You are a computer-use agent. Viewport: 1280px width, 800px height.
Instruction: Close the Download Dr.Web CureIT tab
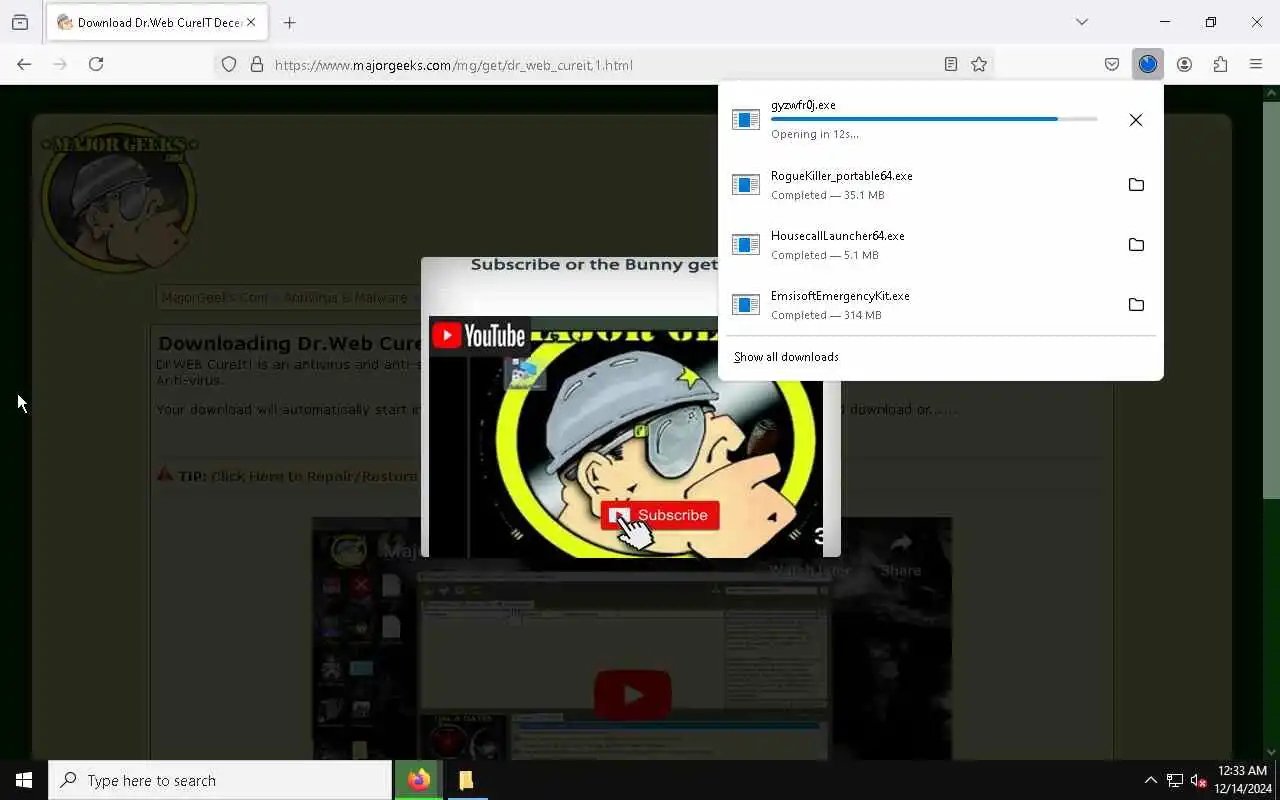pos(251,22)
